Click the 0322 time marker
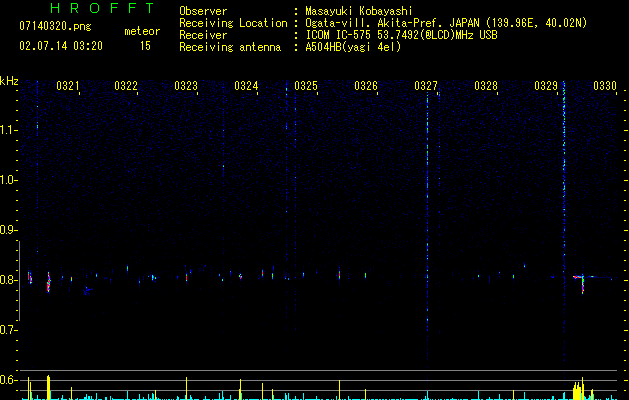The width and height of the screenshot is (629, 400). click(126, 85)
